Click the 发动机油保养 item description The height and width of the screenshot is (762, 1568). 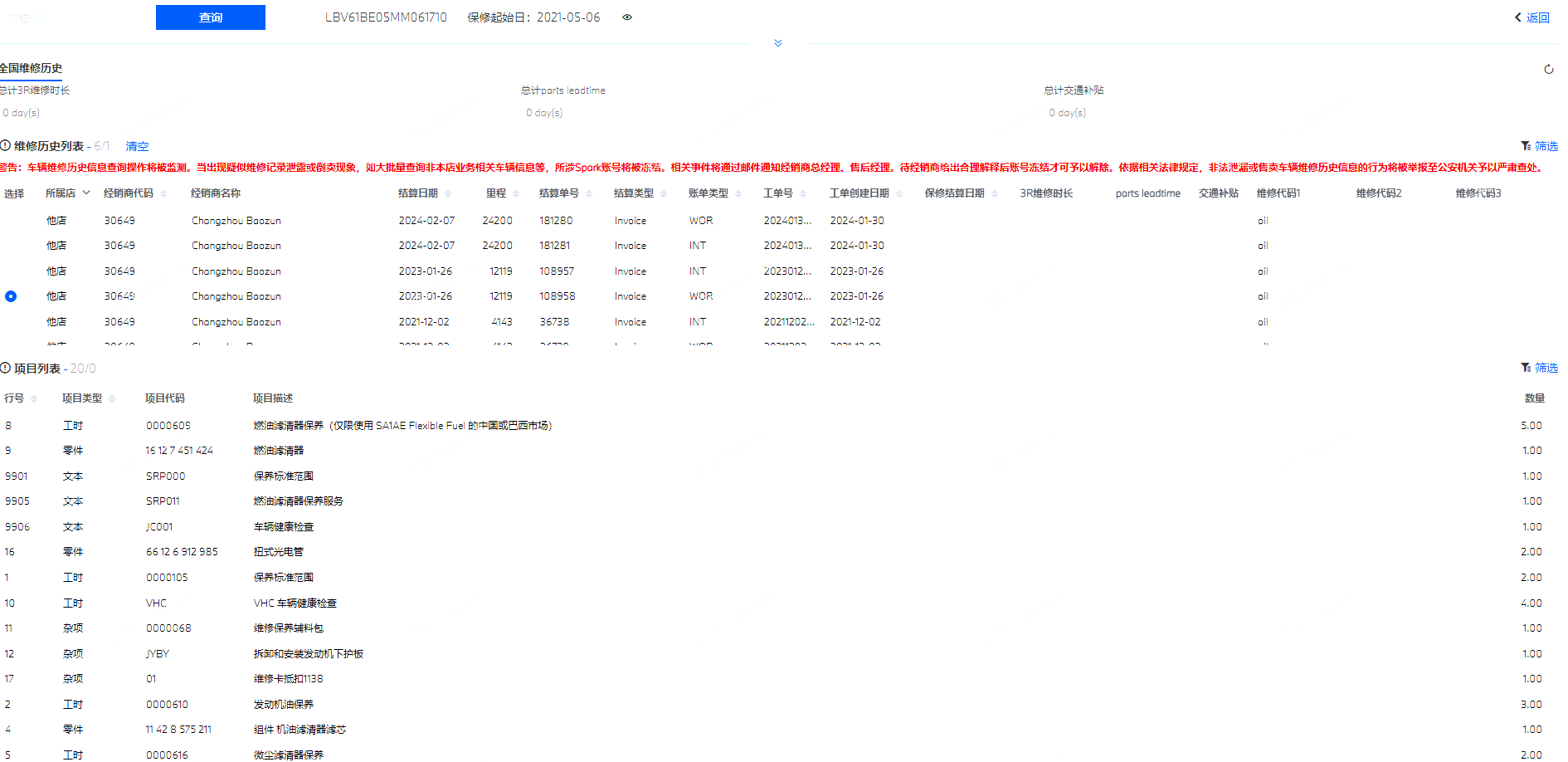(x=284, y=705)
